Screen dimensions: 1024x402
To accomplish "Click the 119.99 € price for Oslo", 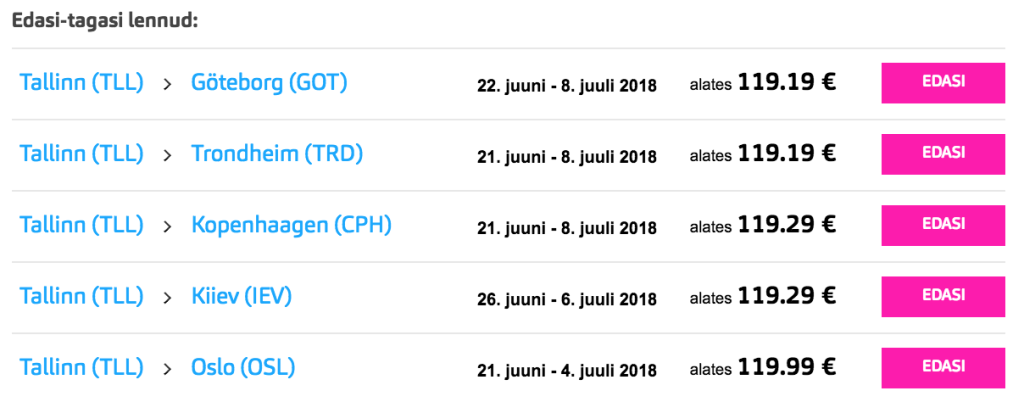I will coord(787,367).
